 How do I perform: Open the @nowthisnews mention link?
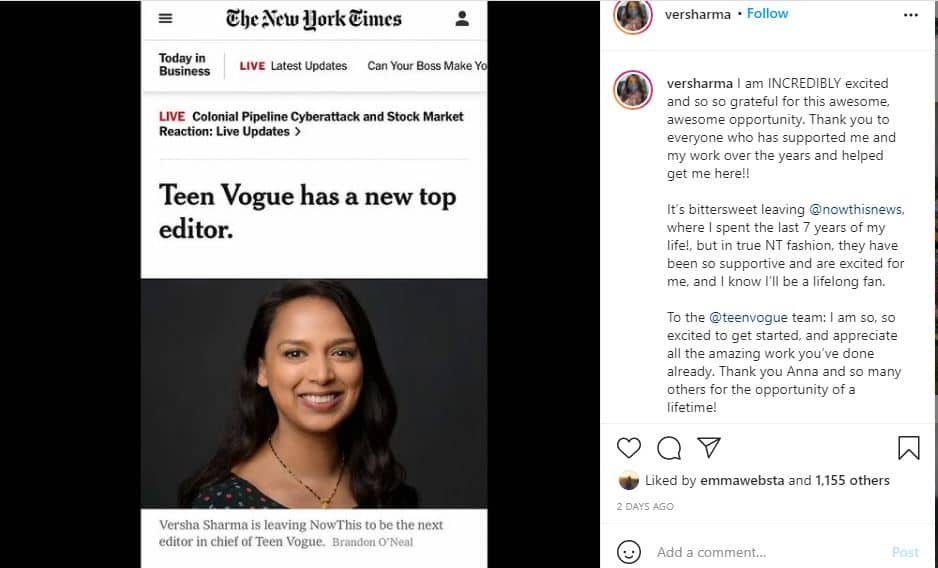point(856,209)
